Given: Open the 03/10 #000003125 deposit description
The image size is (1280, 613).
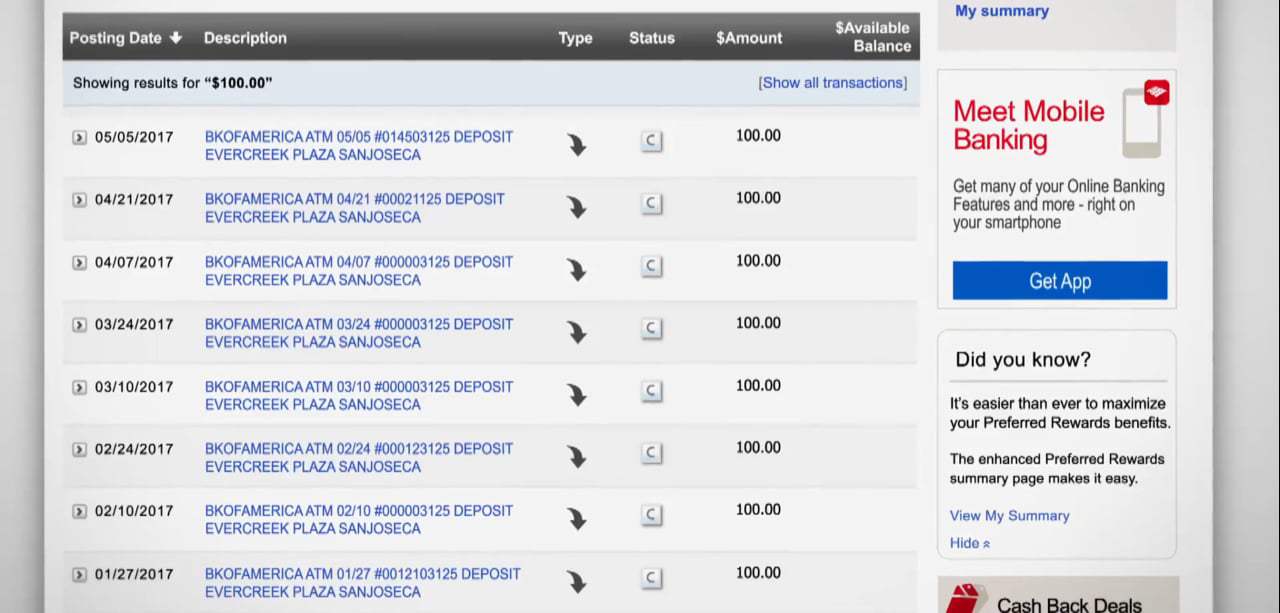Looking at the screenshot, I should click(359, 395).
